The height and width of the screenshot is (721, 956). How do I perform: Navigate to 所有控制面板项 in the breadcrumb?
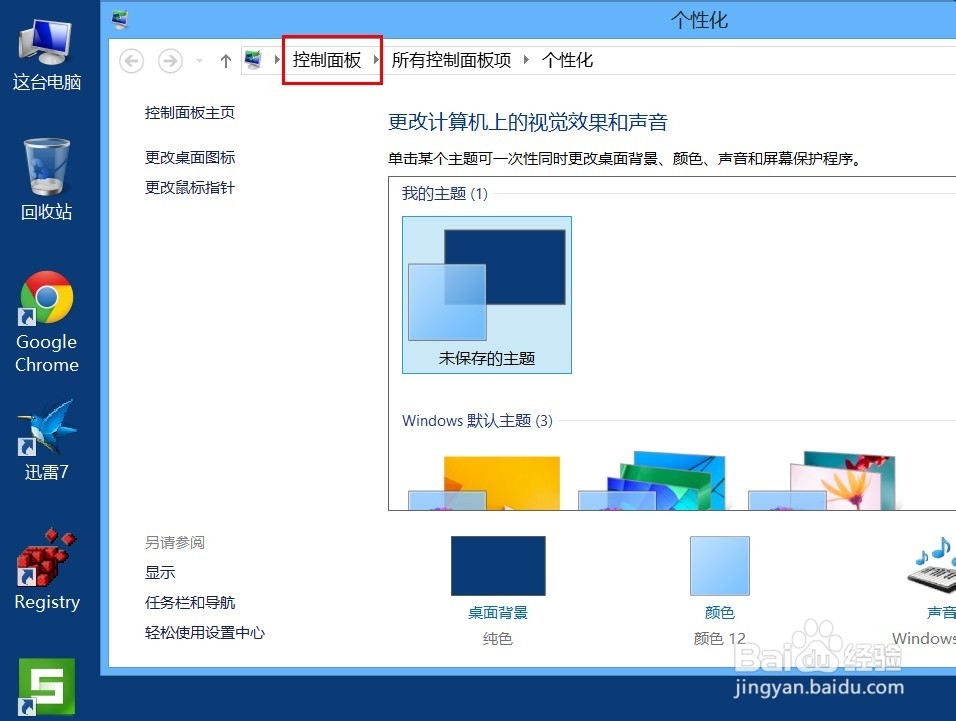pos(451,60)
